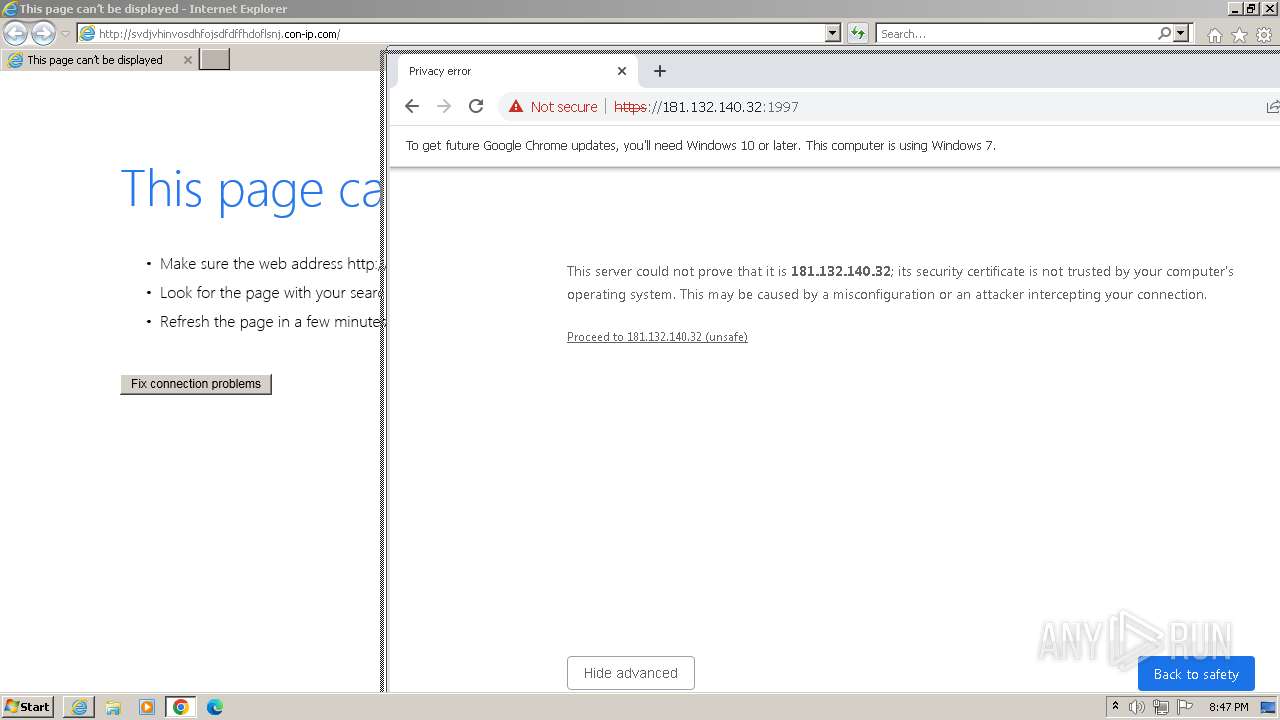Open the volume speaker tray icon
This screenshot has width=1280, height=720.
tap(1137, 707)
